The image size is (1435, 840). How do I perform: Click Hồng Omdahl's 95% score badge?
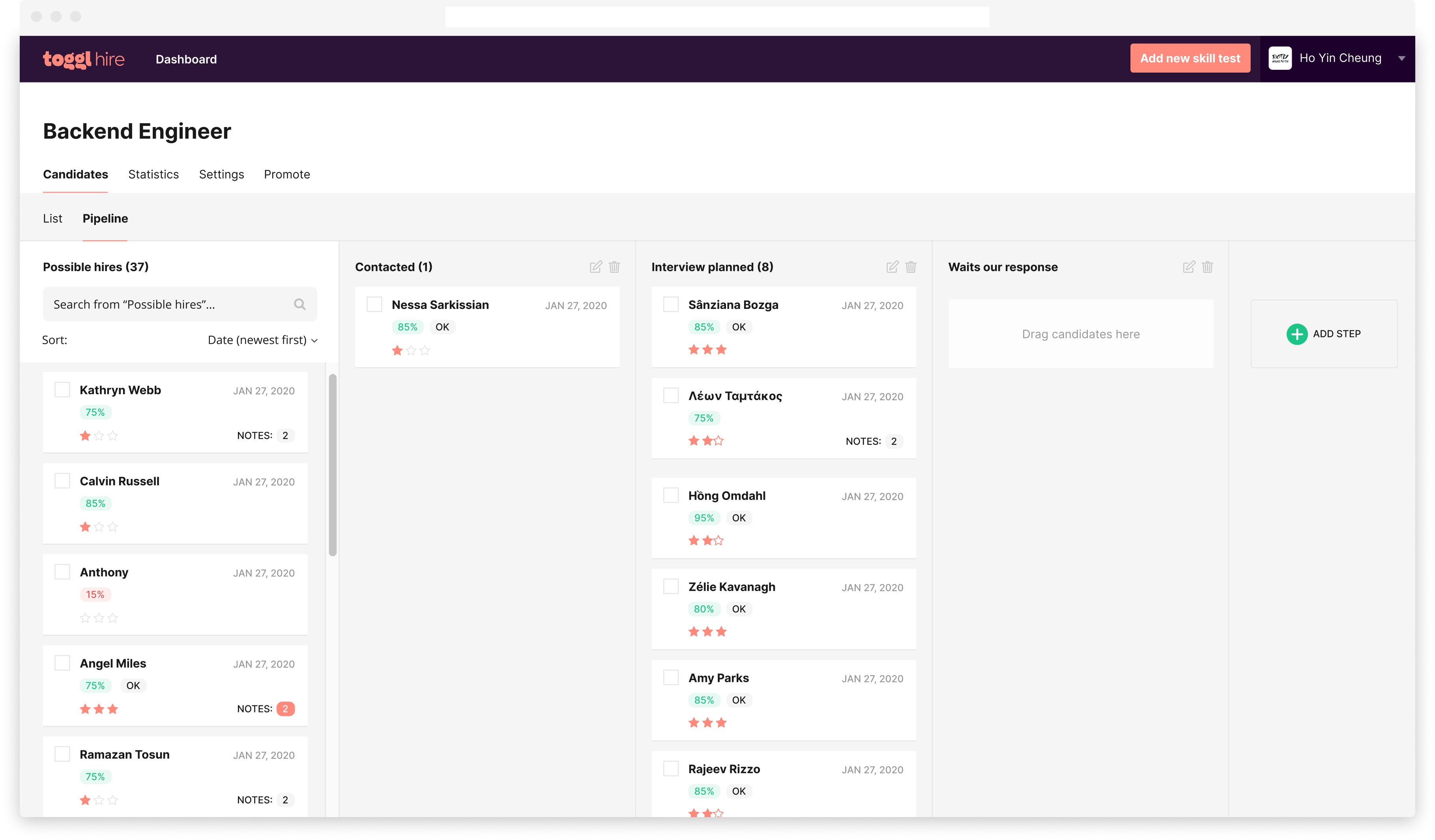click(704, 518)
